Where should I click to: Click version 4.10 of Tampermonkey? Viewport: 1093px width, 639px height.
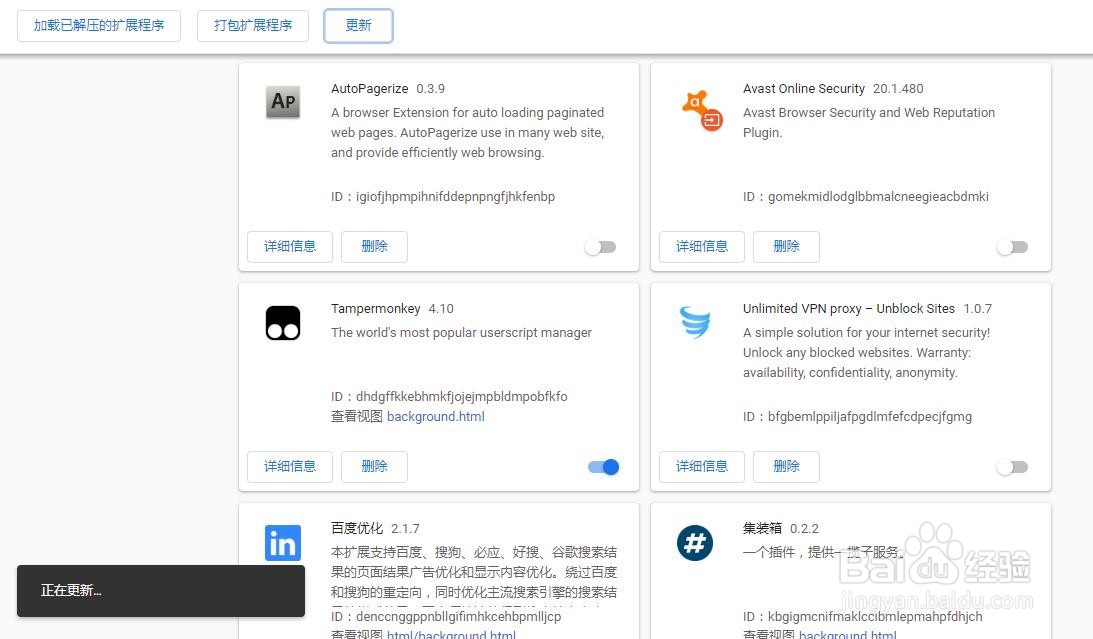[441, 309]
